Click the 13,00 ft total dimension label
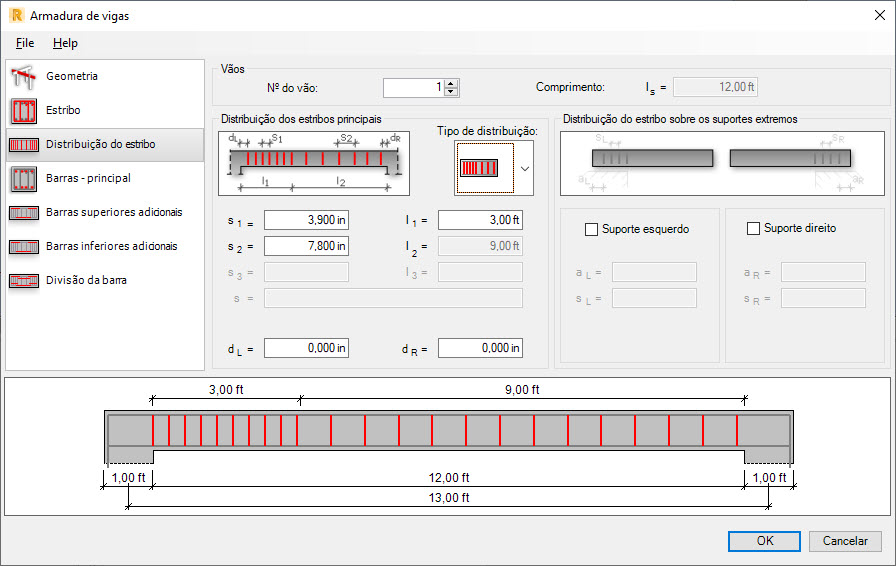Viewport: 896px width, 566px height. point(449,498)
